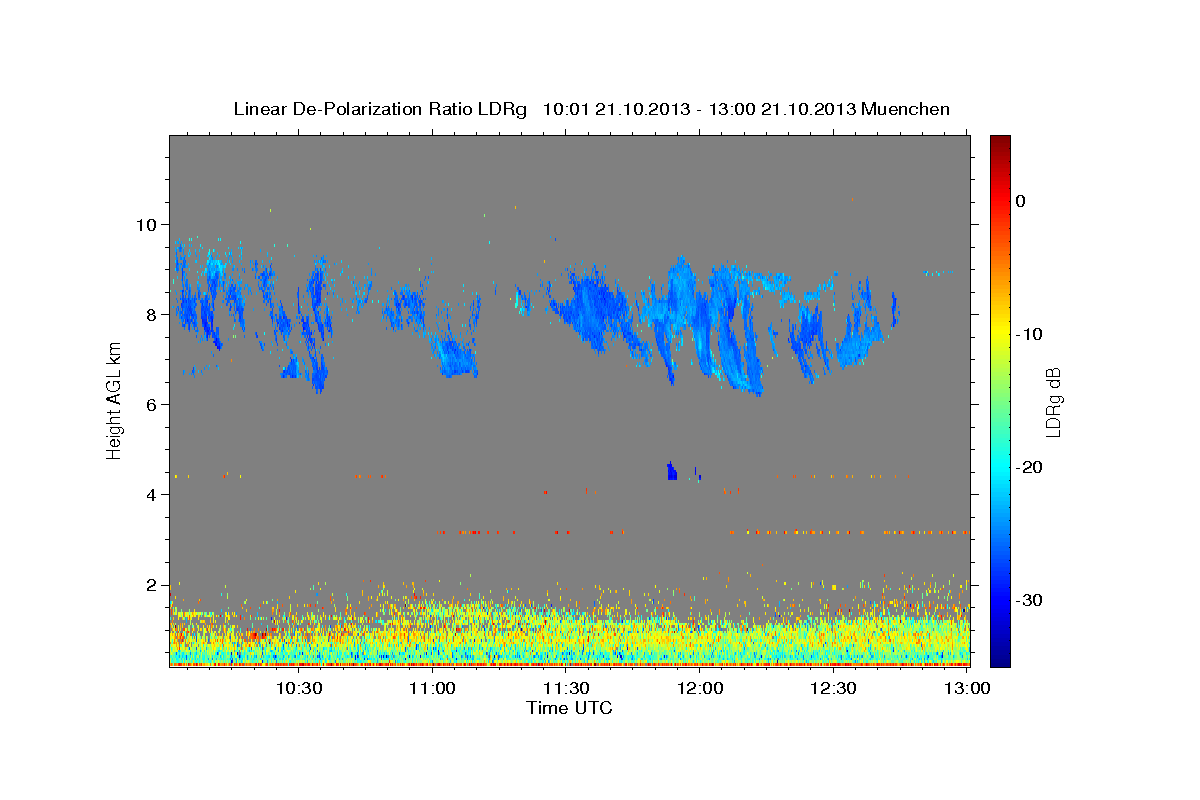Click the plot title 'Linear De-Polarization Ratio LDRg'

(379, 109)
